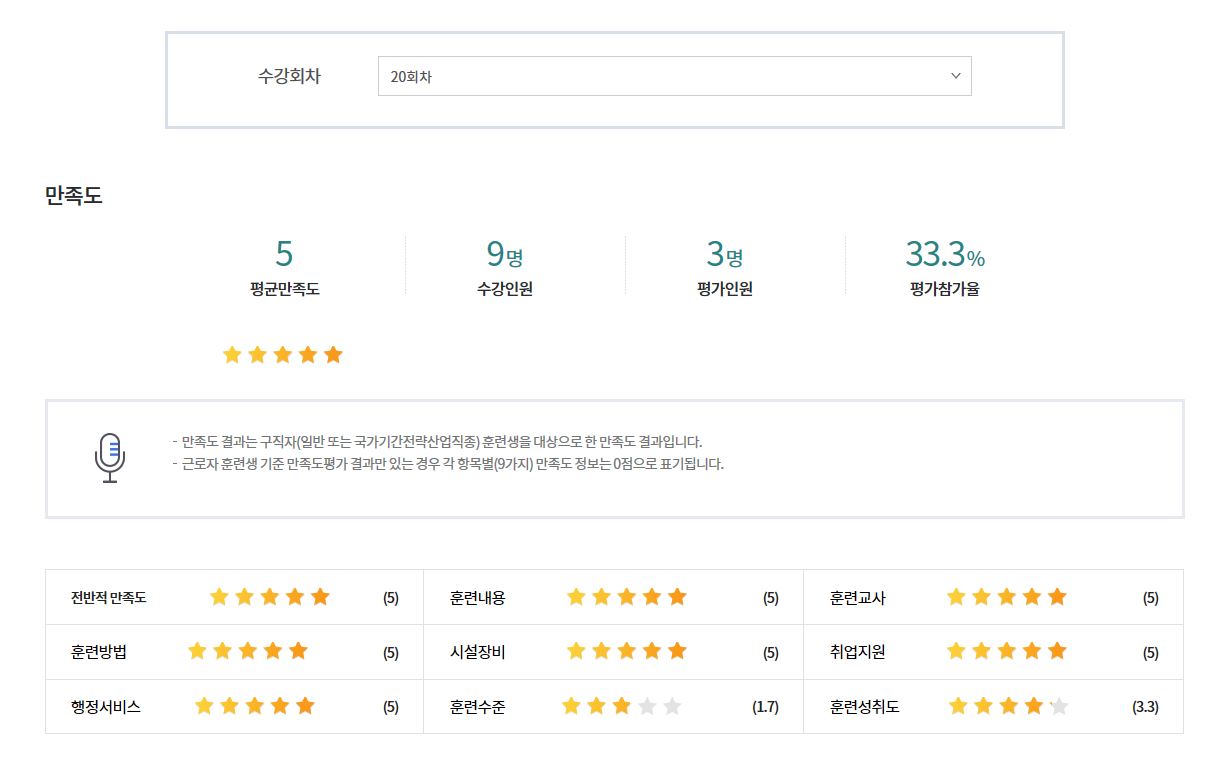
Task: Click the 시설장비 star rating
Action: pos(626,652)
